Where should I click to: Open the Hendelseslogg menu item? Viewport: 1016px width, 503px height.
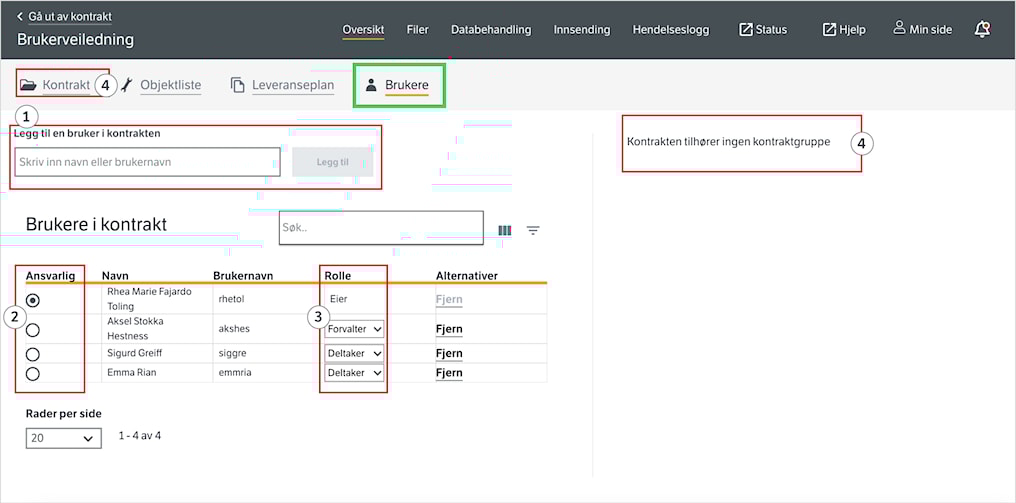(671, 29)
